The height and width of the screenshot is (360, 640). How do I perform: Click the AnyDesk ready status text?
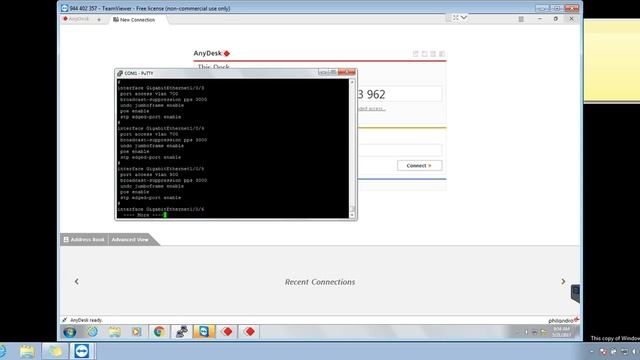tap(87, 320)
